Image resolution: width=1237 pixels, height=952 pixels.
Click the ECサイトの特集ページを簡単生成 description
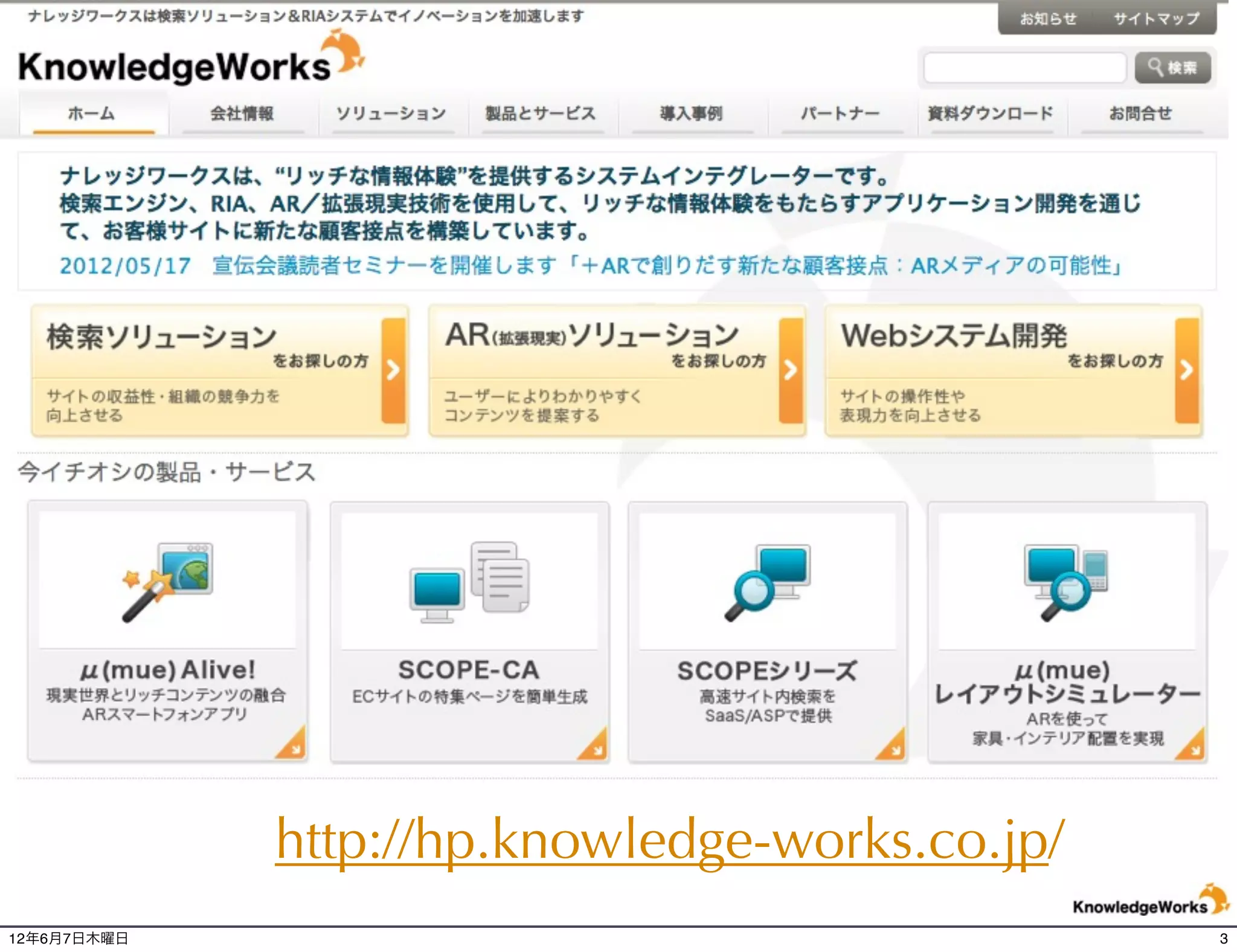click(x=469, y=696)
